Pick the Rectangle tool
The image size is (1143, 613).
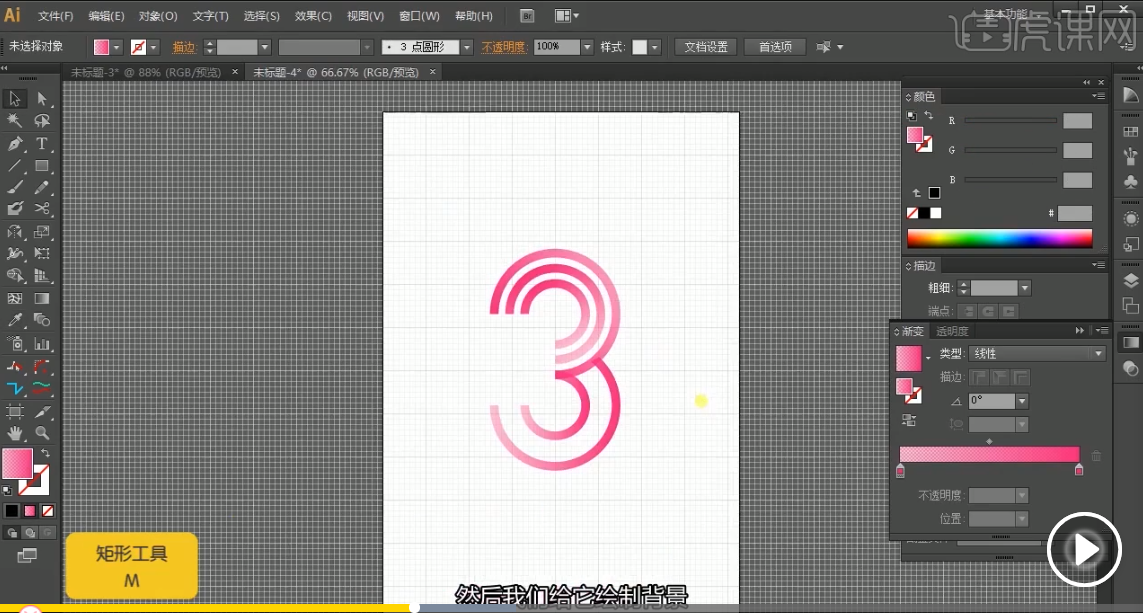(x=42, y=166)
